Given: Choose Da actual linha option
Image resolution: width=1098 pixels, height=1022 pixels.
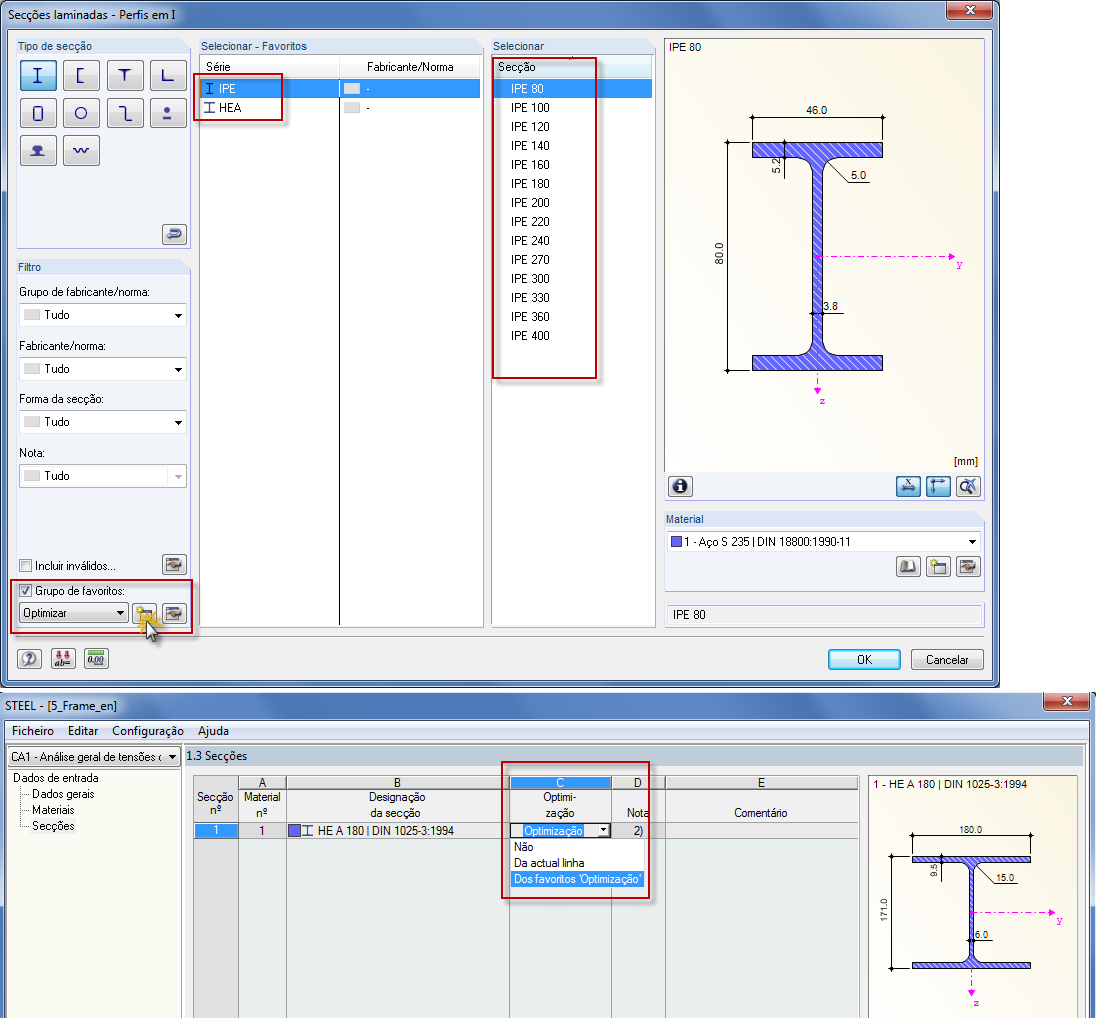Looking at the screenshot, I should (577, 863).
